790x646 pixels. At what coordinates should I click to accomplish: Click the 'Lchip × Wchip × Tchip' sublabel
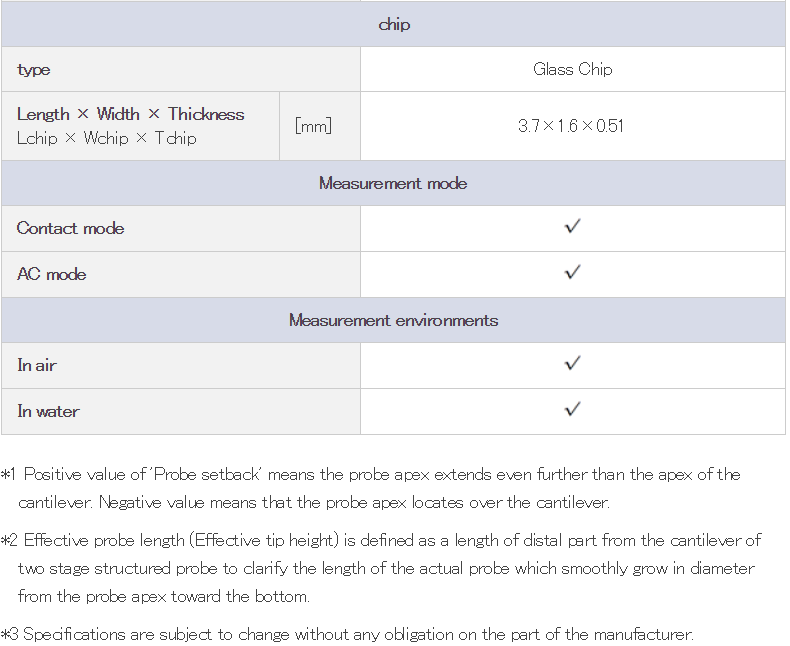tap(106, 138)
